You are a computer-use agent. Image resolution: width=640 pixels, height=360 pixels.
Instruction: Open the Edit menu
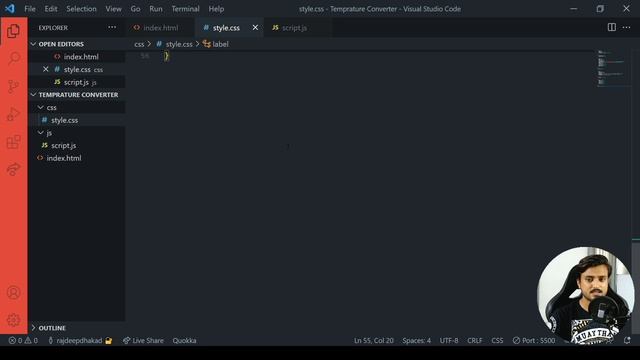[x=51, y=9]
